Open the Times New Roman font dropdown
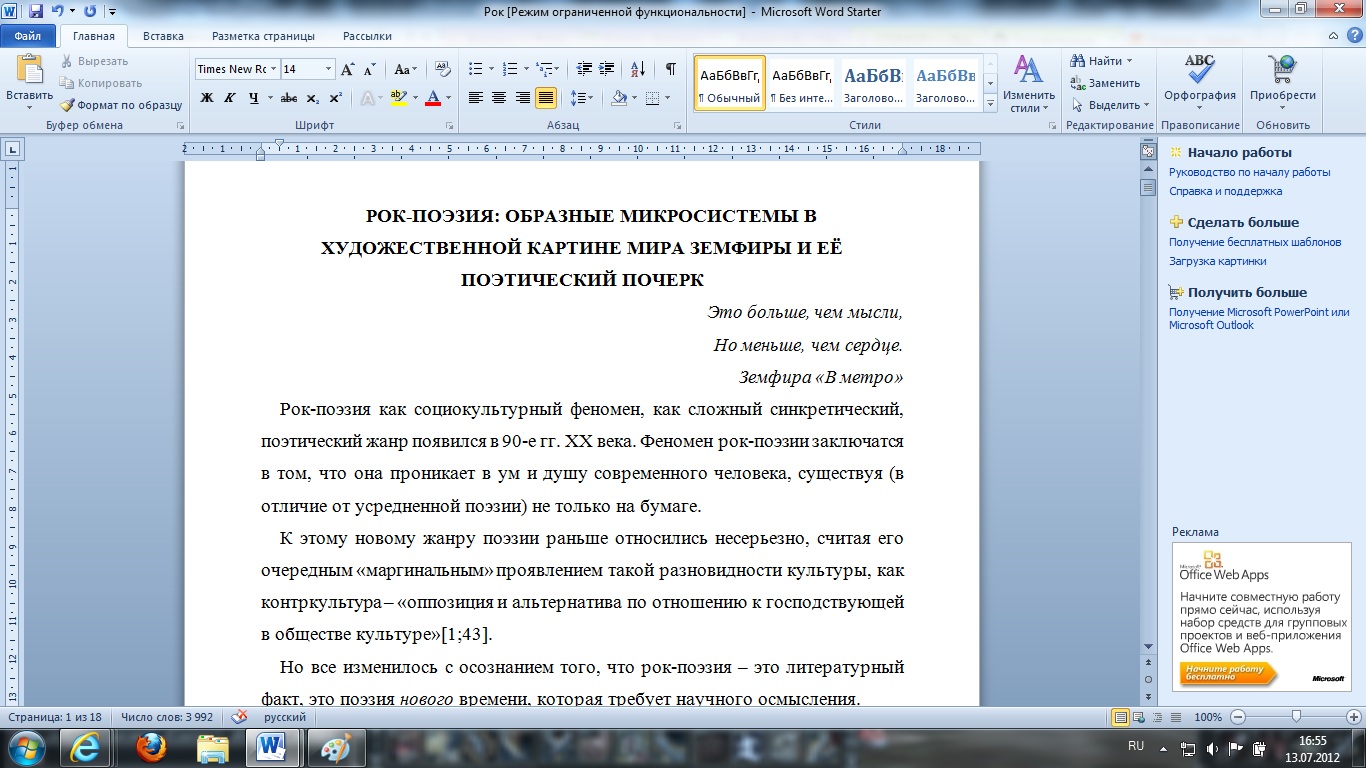This screenshot has width=1366, height=768. pos(273,69)
